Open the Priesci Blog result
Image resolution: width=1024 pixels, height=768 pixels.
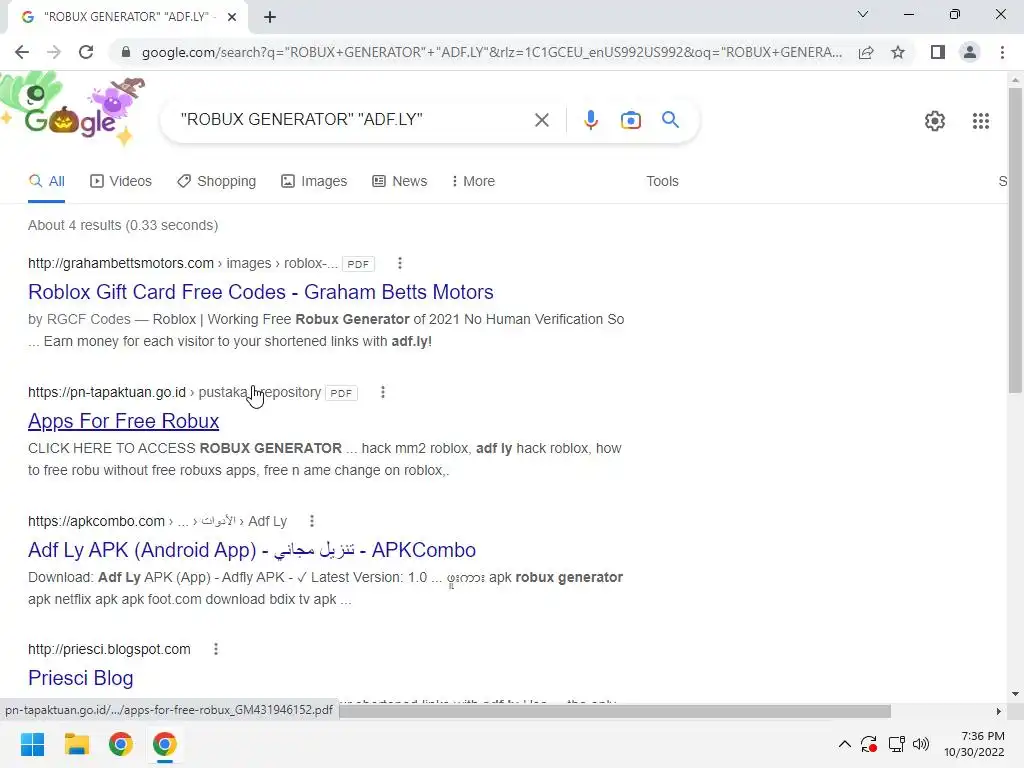tap(80, 678)
